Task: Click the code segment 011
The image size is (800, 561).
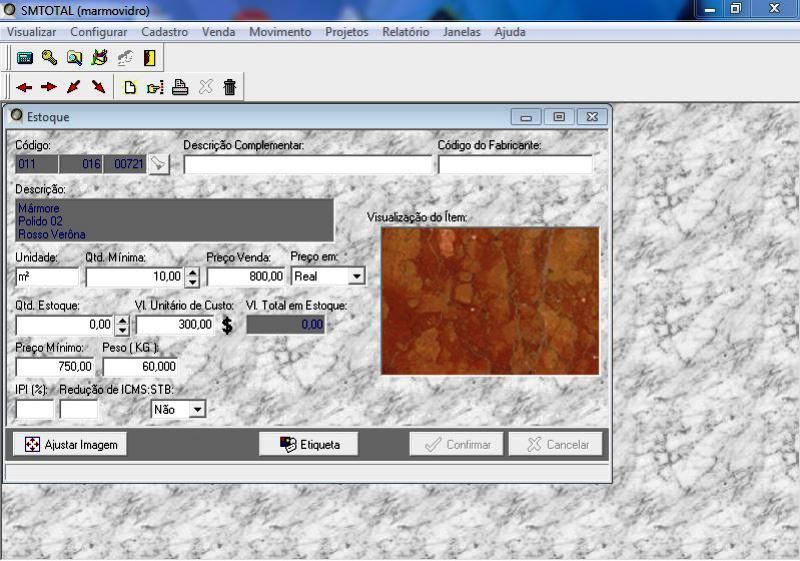Action: point(37,164)
